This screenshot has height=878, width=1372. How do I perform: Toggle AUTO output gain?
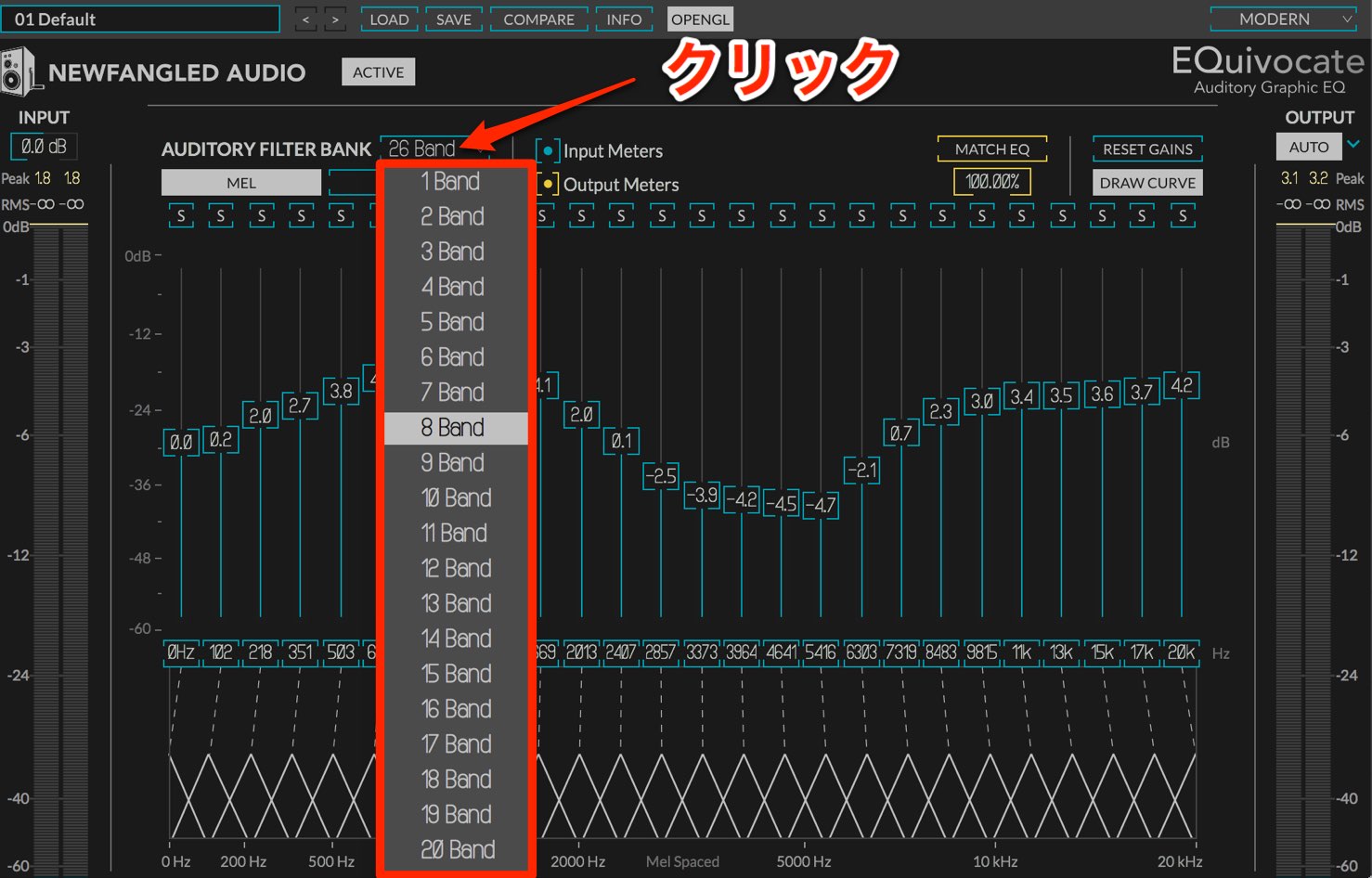click(x=1309, y=147)
